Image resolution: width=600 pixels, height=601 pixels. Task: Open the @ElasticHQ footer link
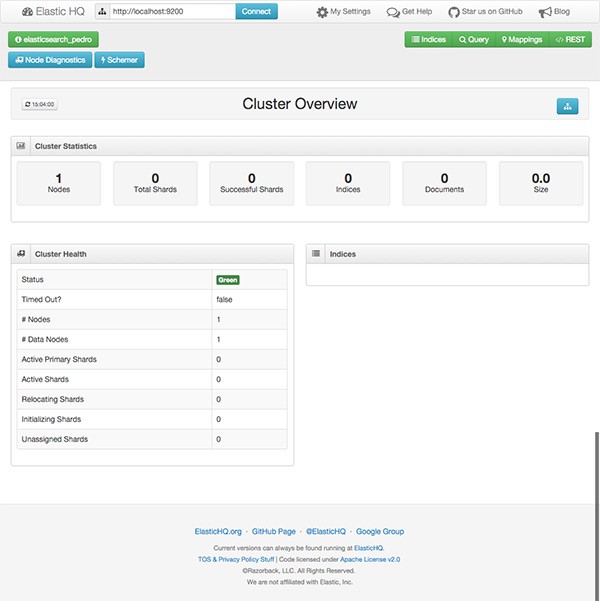pos(326,531)
